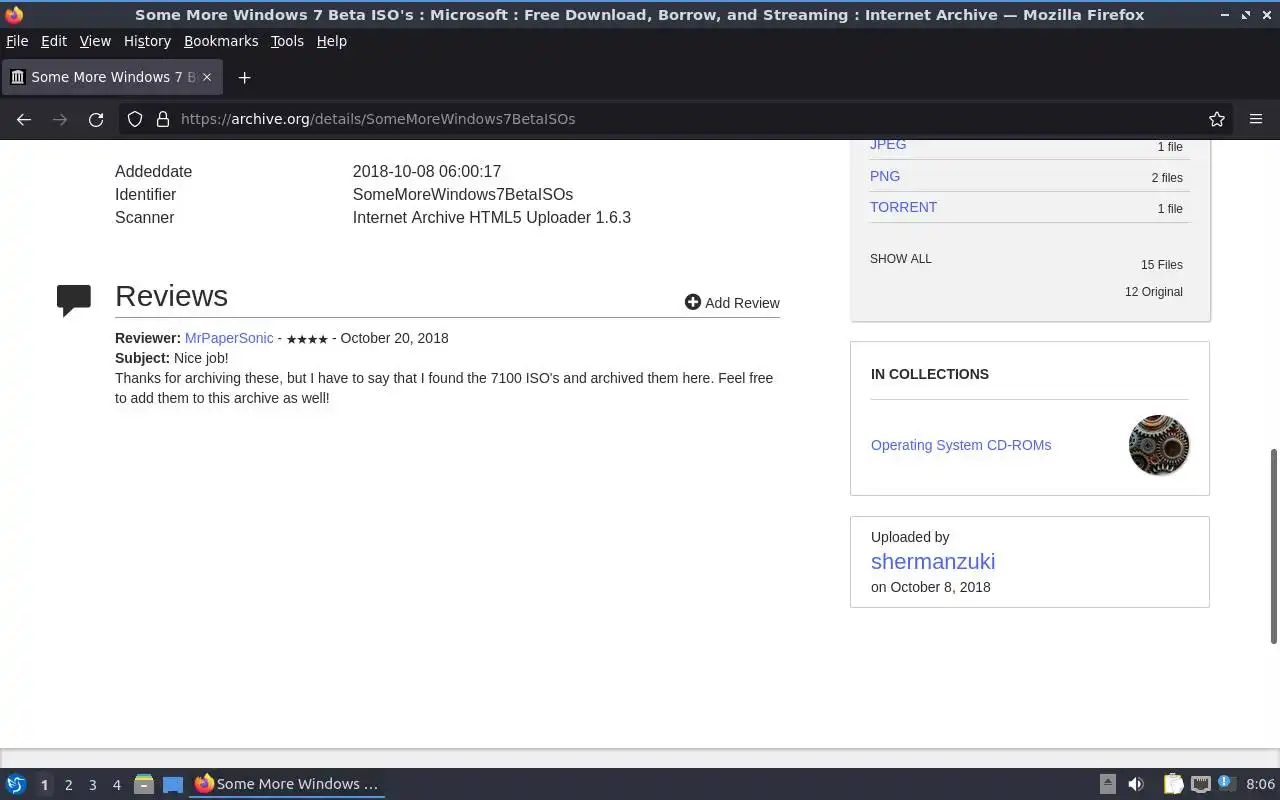This screenshot has width=1280, height=800.
Task: Click the taskbar clock showing 8:06
Action: [1260, 784]
